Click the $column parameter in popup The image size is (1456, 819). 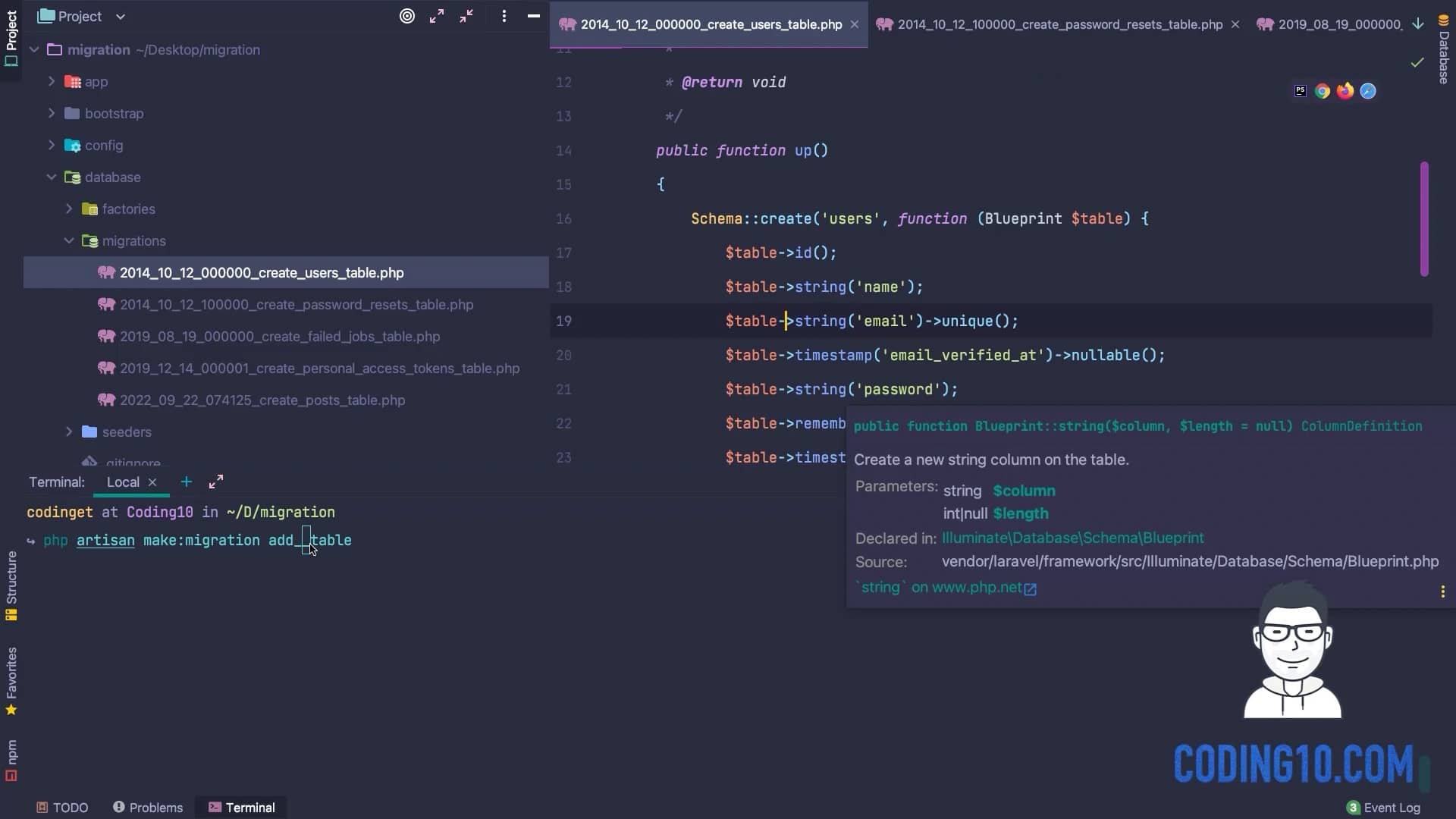click(x=1024, y=491)
